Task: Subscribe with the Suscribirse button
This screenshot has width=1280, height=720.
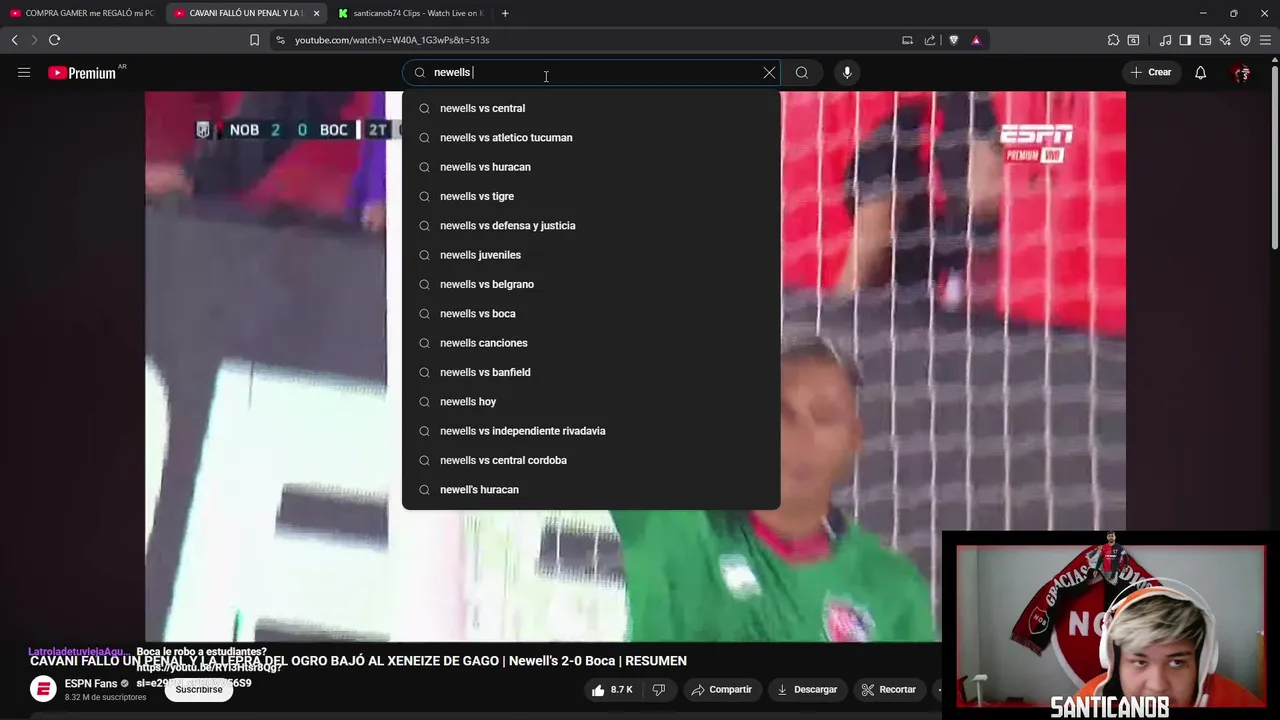Action: coord(199,689)
